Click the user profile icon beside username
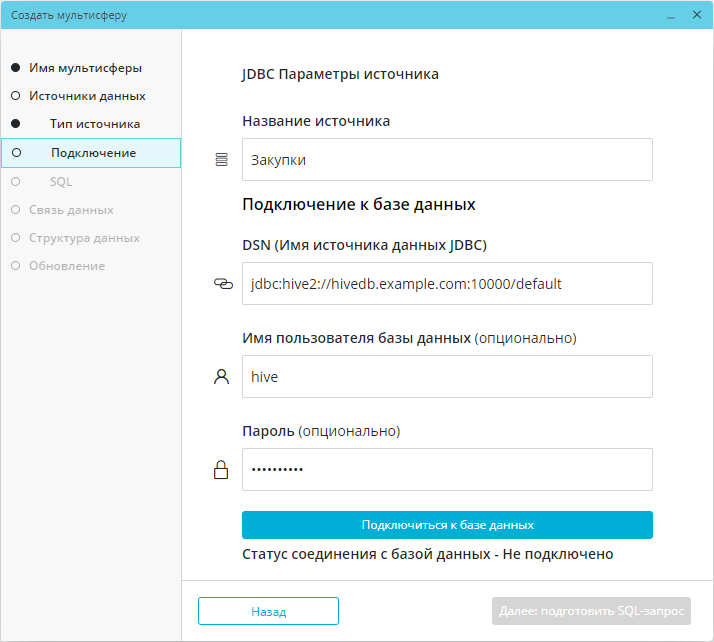This screenshot has width=714, height=642. (222, 377)
